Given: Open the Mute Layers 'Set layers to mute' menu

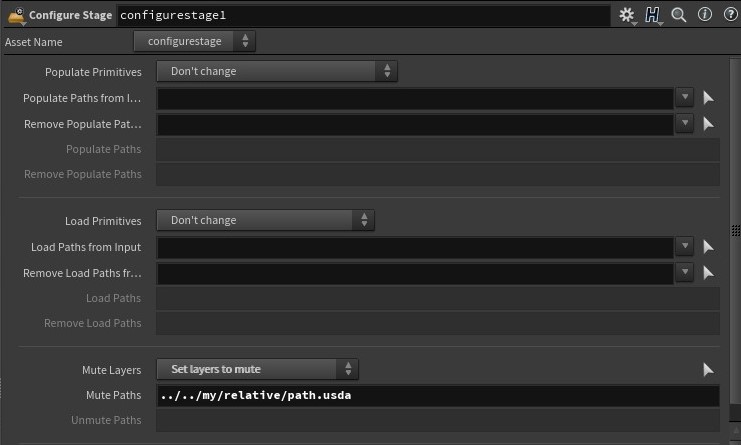Looking at the screenshot, I should (258, 369).
